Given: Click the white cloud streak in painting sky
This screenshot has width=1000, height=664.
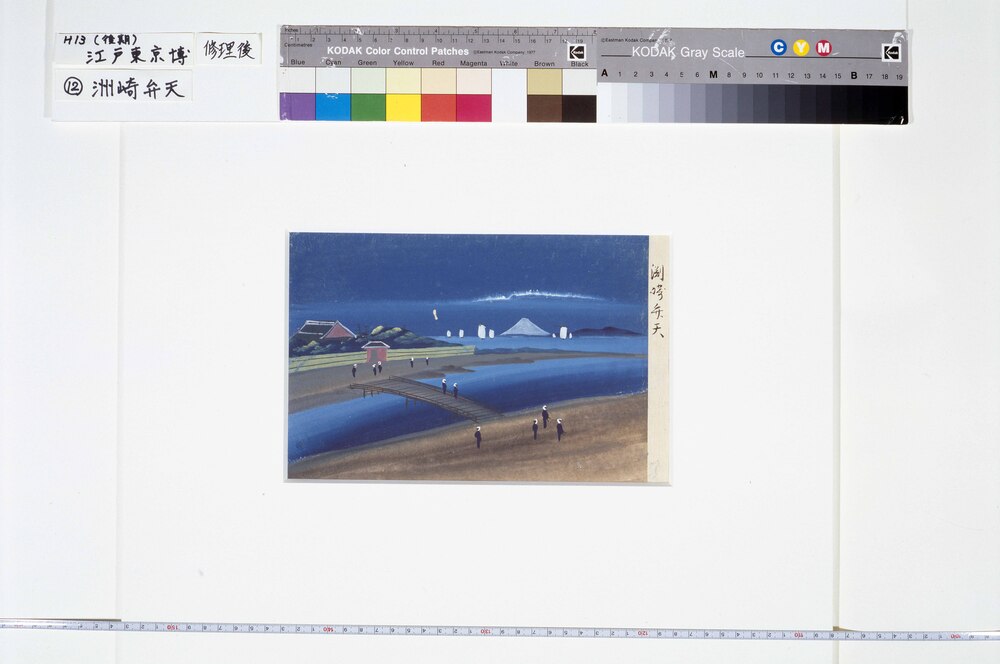Looking at the screenshot, I should [x=537, y=296].
